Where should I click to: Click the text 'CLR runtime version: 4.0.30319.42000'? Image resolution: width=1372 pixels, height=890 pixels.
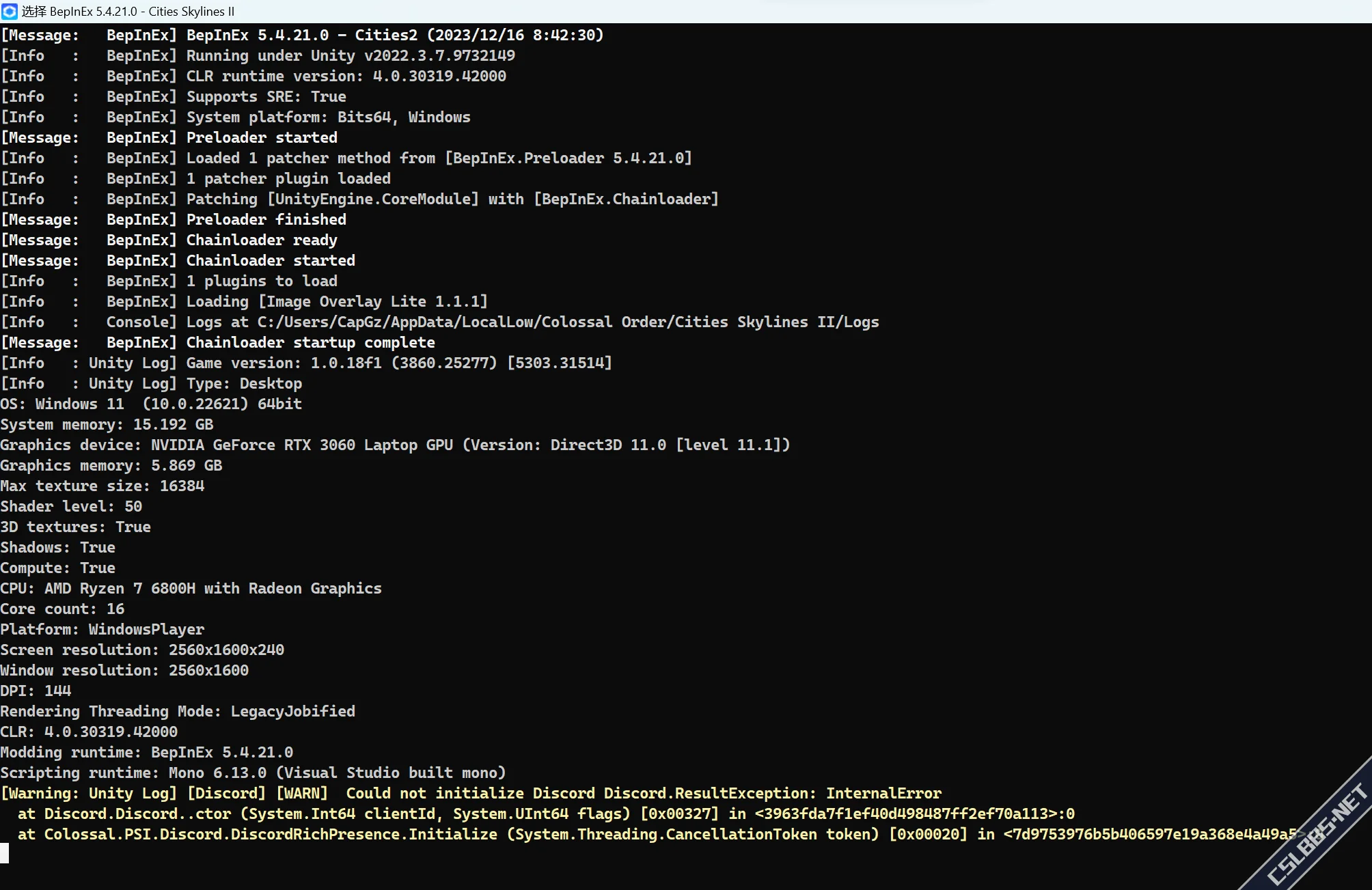pos(346,77)
